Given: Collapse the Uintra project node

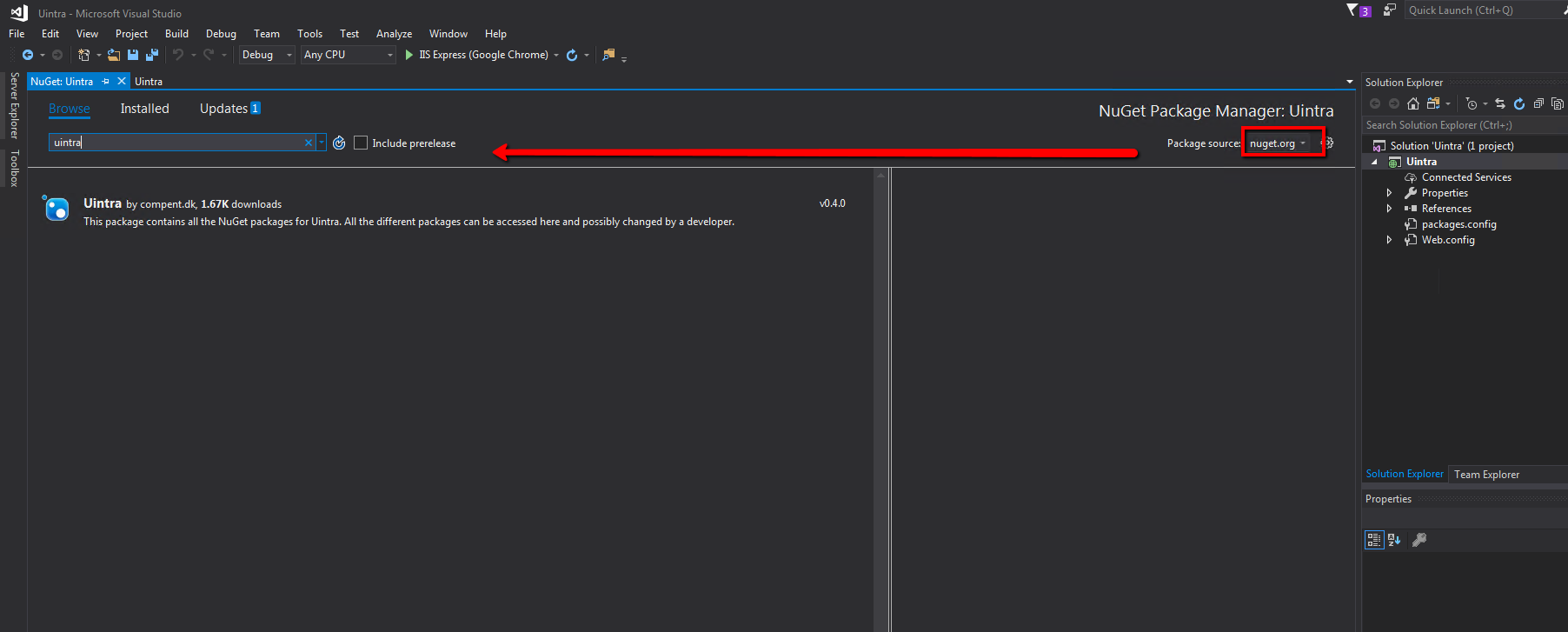Looking at the screenshot, I should point(1375,162).
